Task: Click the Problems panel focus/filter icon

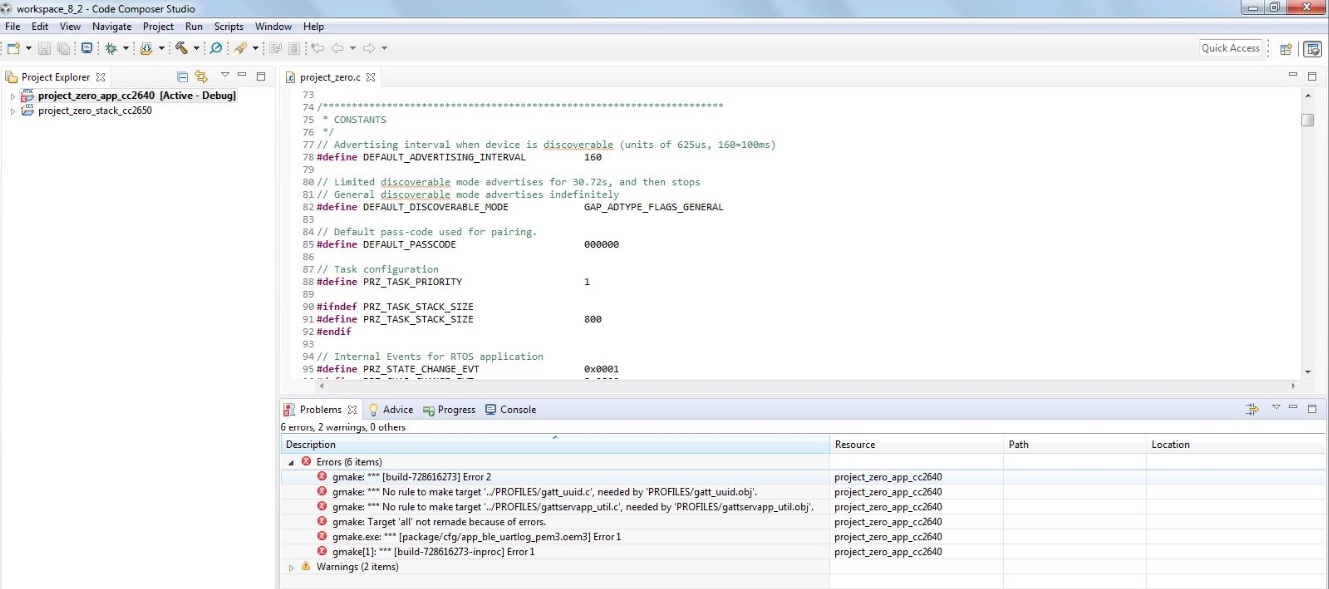Action: pos(1252,409)
